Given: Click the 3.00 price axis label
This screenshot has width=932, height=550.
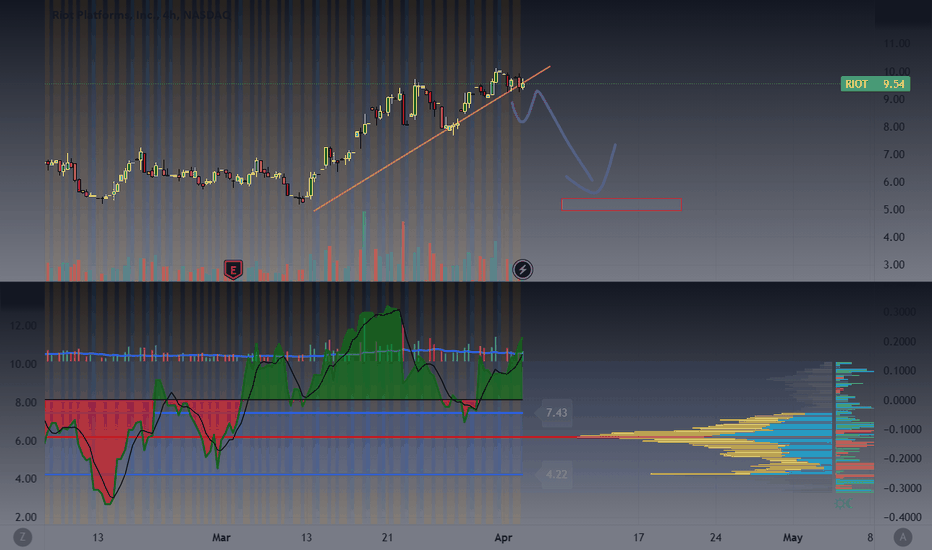Looking at the screenshot, I should click(894, 265).
